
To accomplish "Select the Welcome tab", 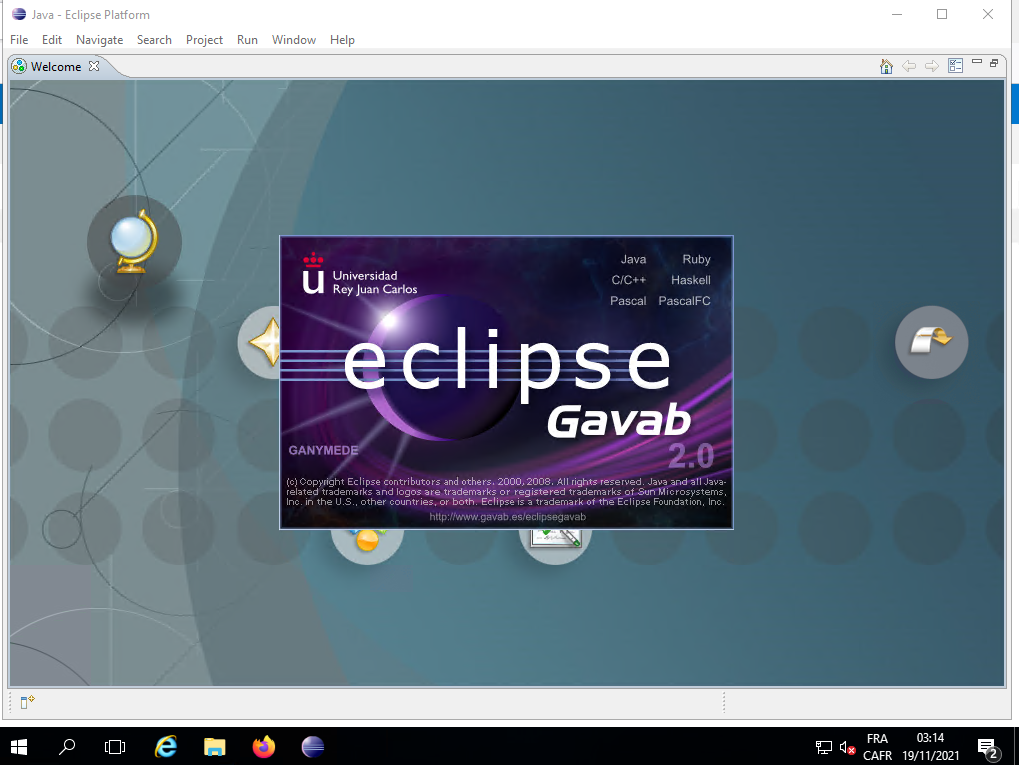I will pos(56,66).
